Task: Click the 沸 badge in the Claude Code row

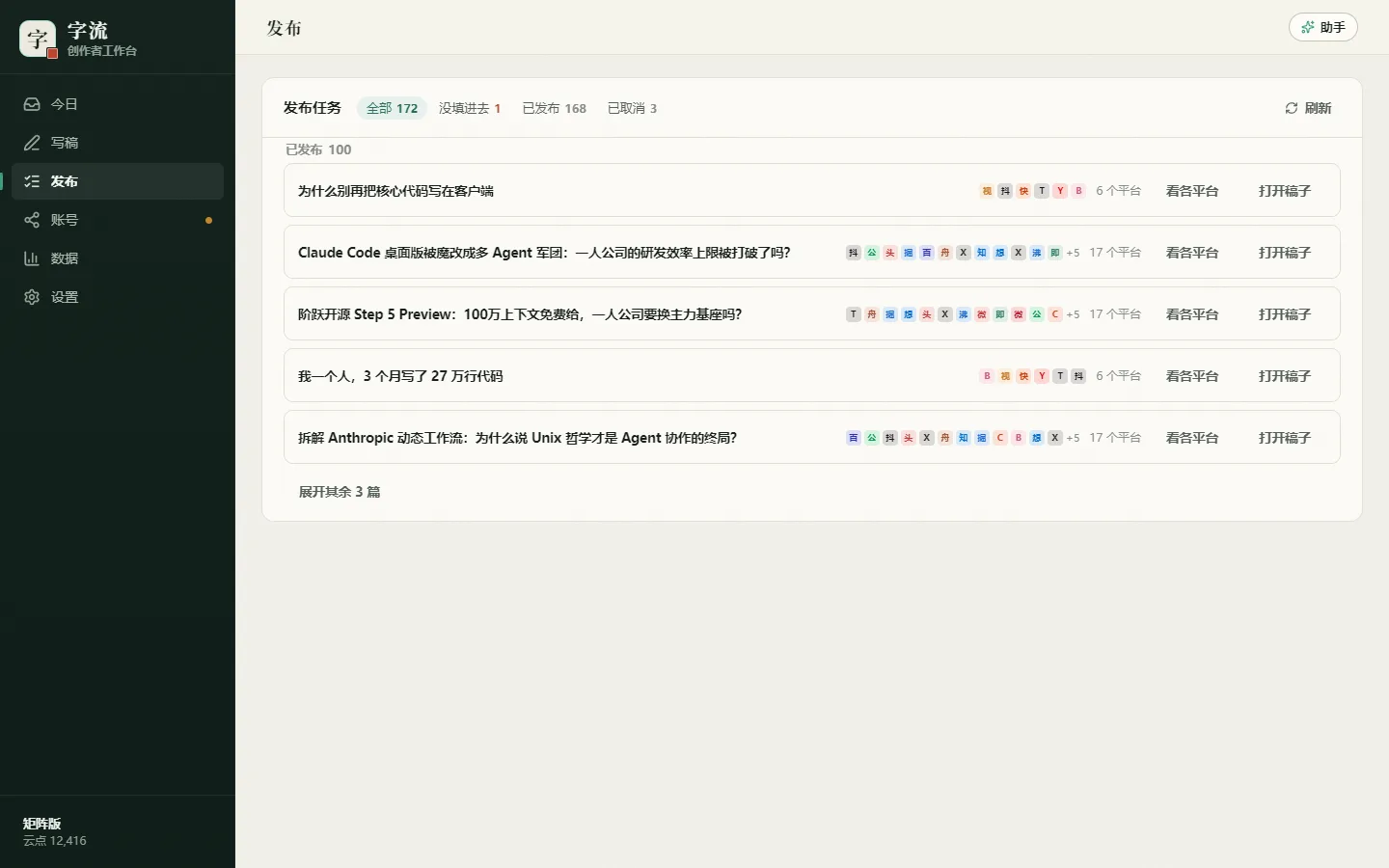Action: (x=1037, y=253)
